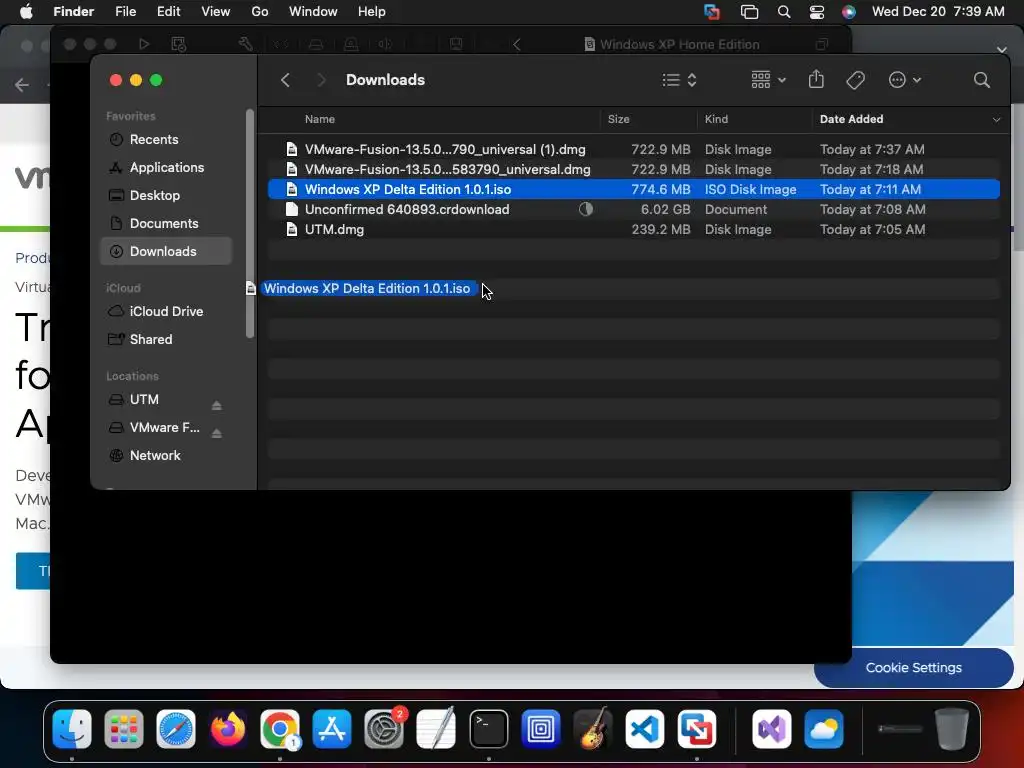Click the 6.02 GB size cell

[665, 210]
